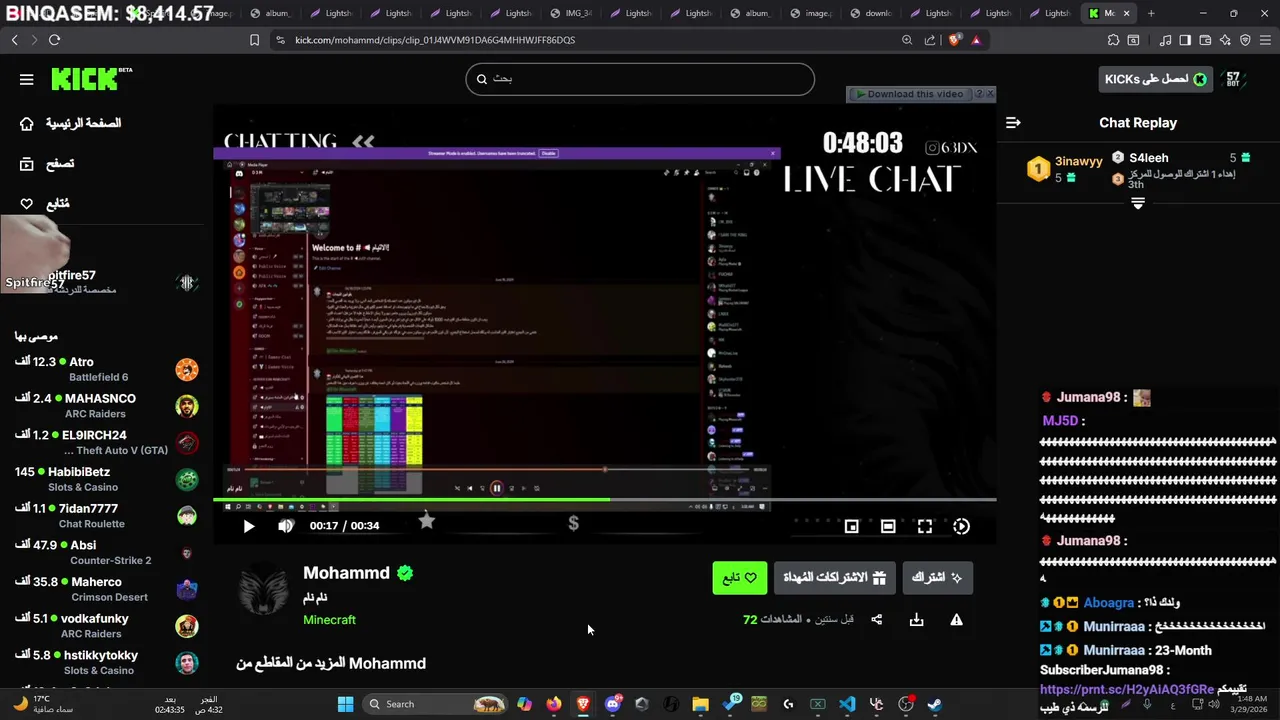The width and height of the screenshot is (1280, 720).
Task: Open Maherco Crimson Desert channel
Action: click(x=106, y=589)
